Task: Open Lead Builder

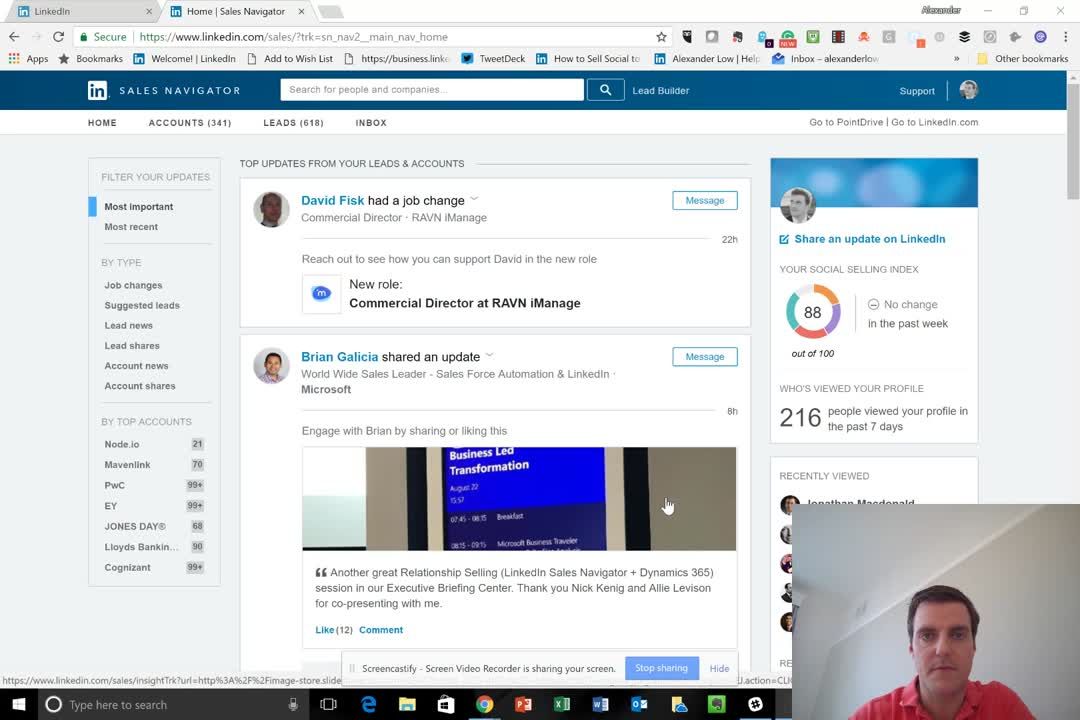Action: 661,91
